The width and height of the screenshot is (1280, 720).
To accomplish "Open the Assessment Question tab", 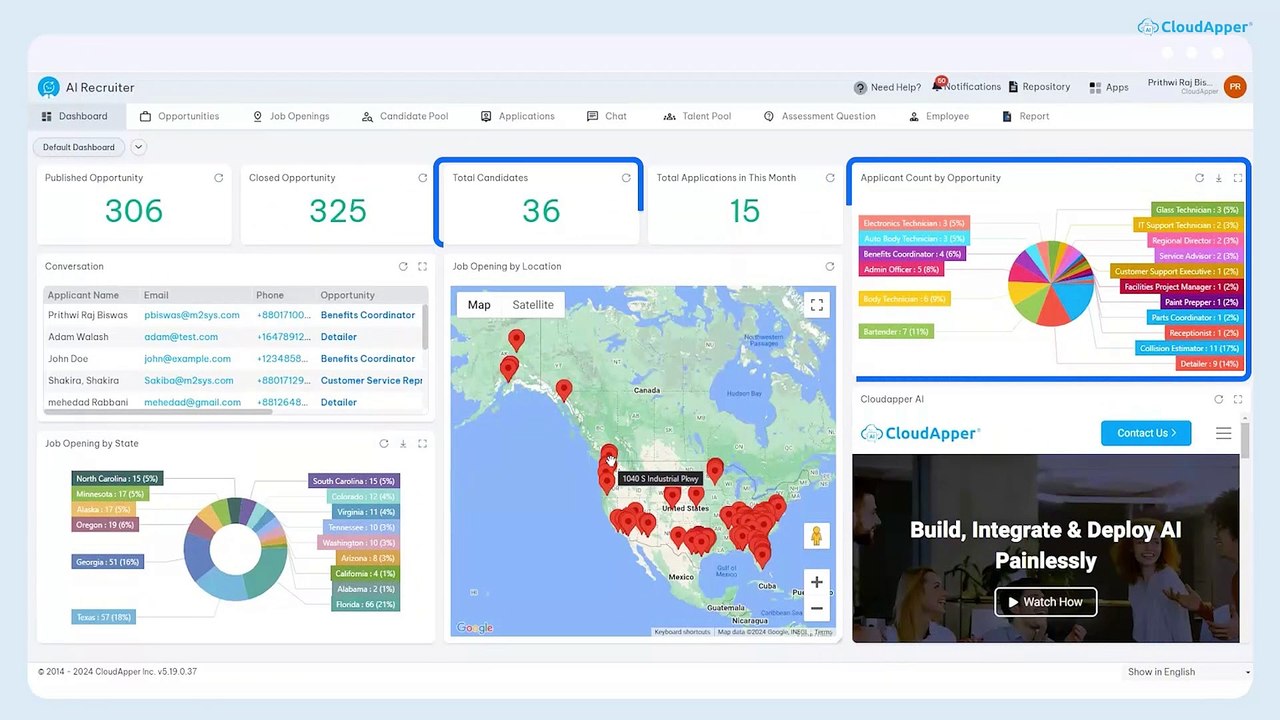I will (819, 116).
